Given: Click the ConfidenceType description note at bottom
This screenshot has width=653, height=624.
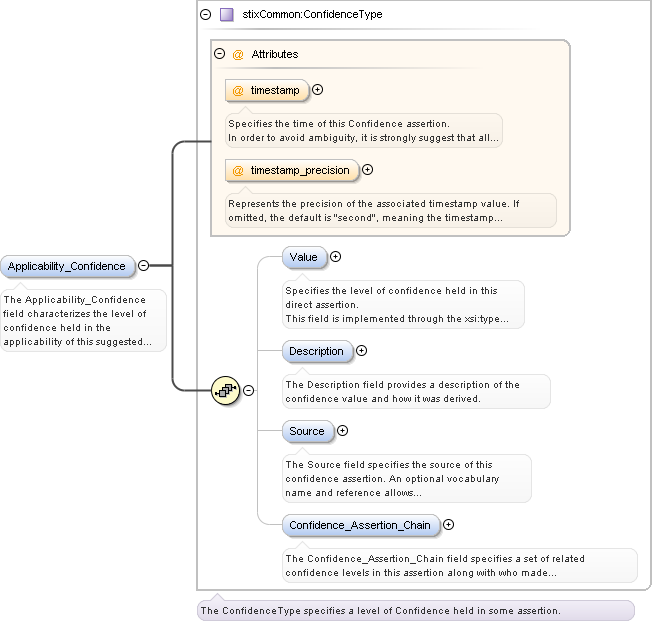Looking at the screenshot, I should coord(416,611).
